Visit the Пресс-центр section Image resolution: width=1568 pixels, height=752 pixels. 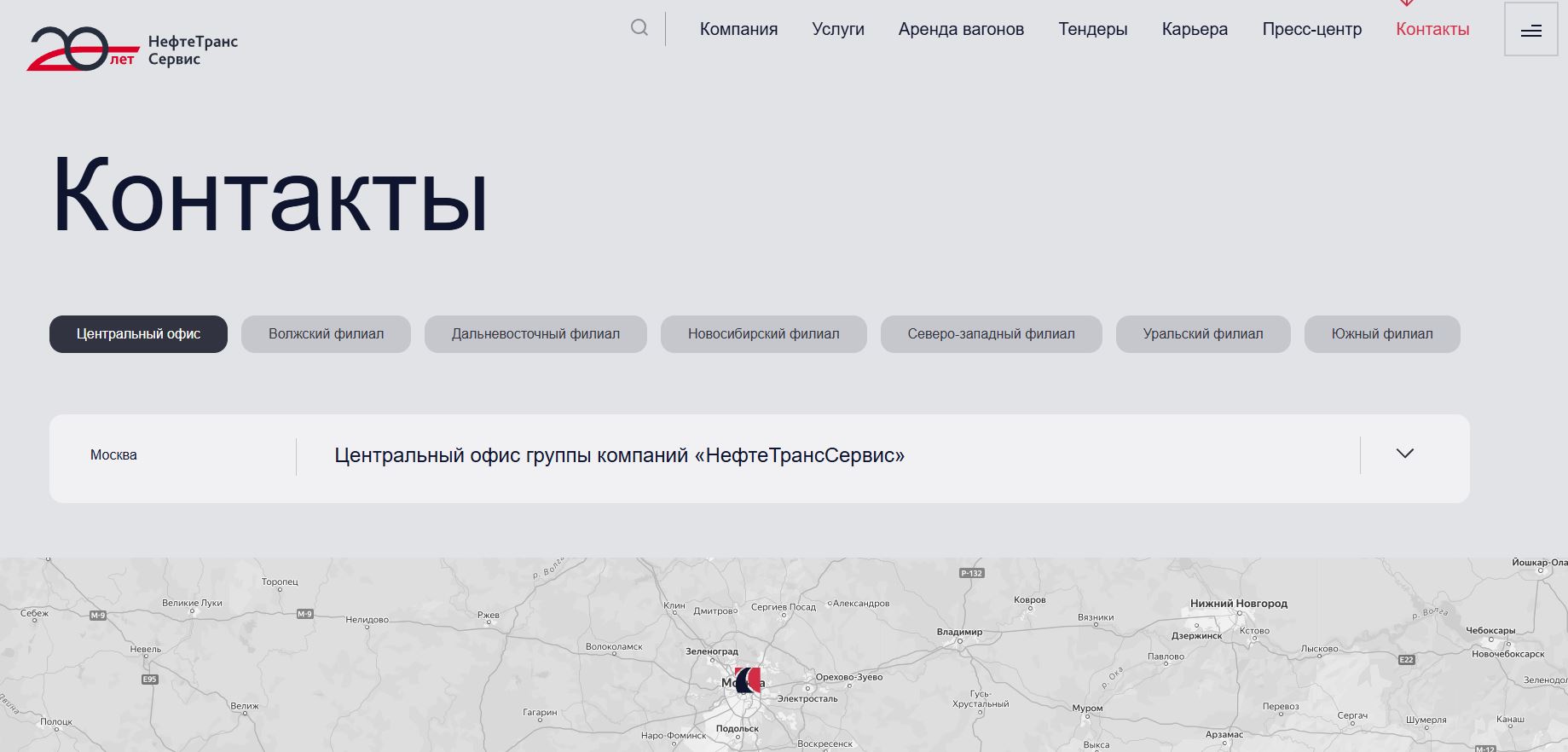(x=1311, y=29)
